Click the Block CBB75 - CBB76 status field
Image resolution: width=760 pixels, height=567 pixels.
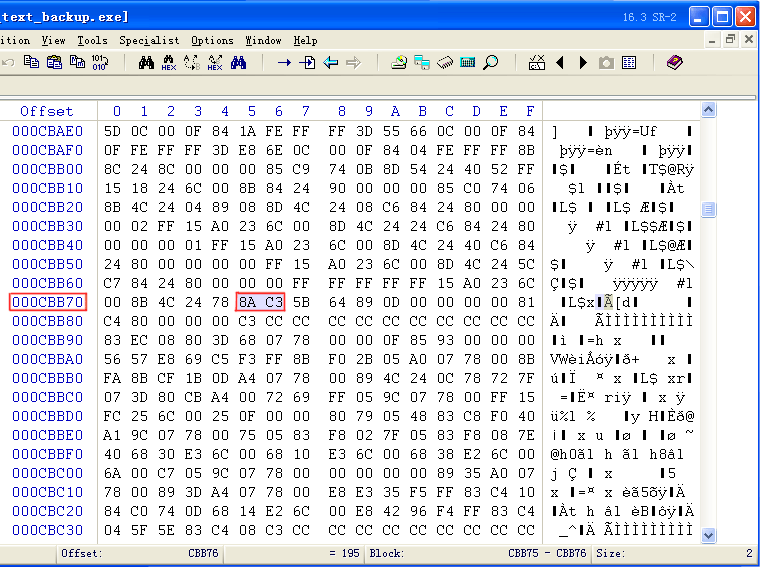(x=478, y=553)
